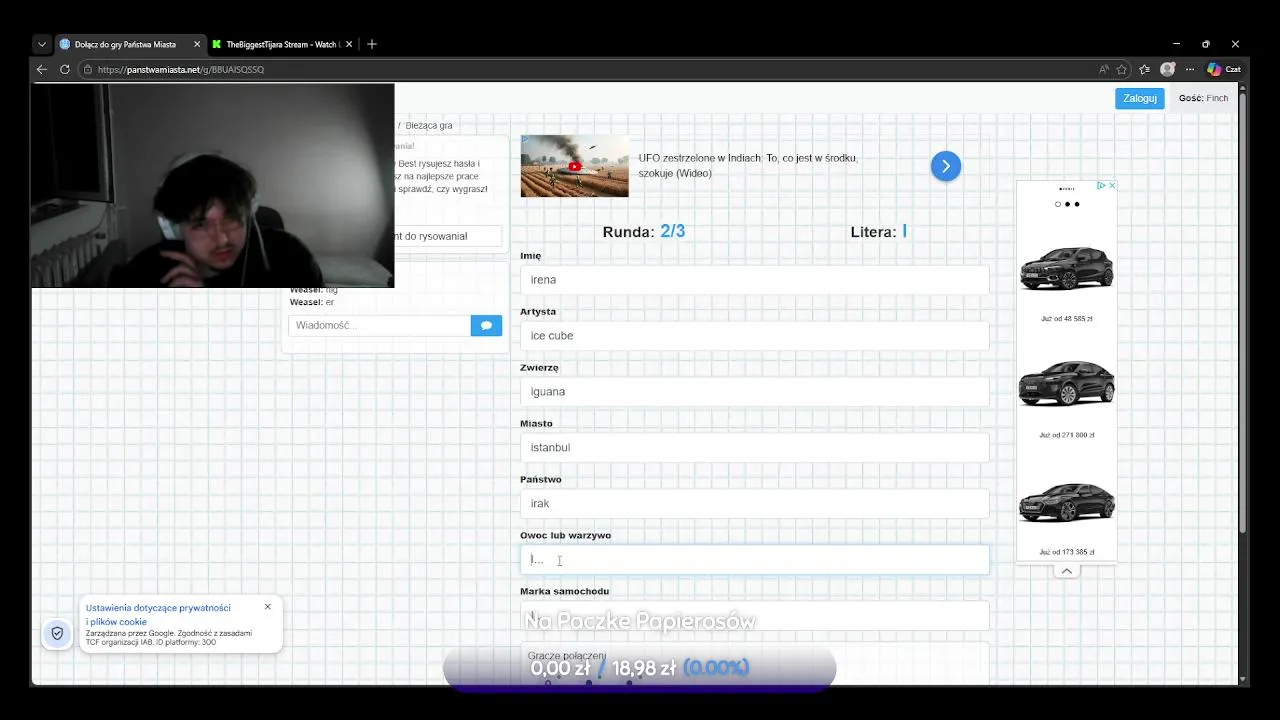Open the browser profile avatar
Viewport: 1280px width, 720px height.
[1167, 70]
